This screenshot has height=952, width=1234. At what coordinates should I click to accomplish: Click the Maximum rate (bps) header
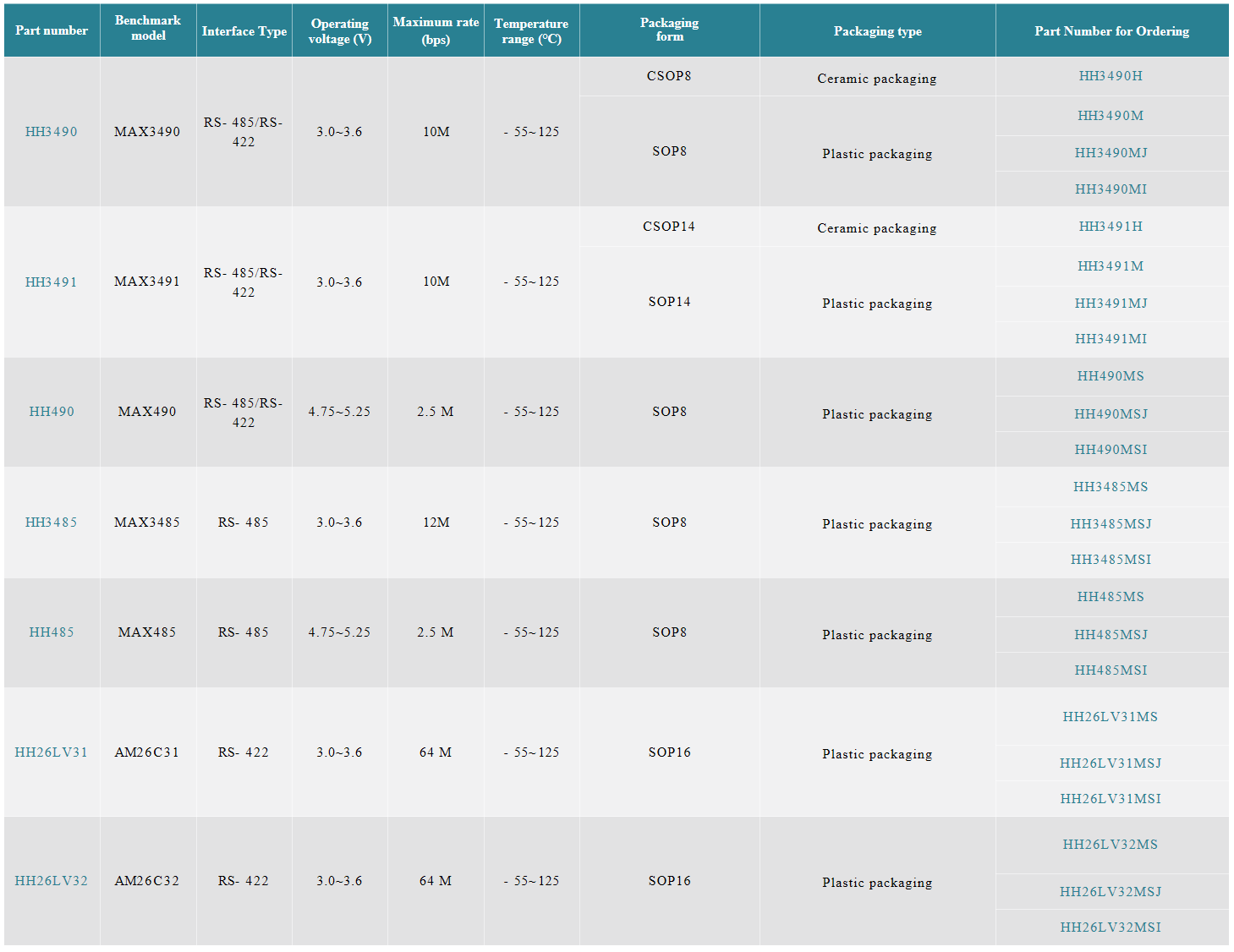coord(436,30)
